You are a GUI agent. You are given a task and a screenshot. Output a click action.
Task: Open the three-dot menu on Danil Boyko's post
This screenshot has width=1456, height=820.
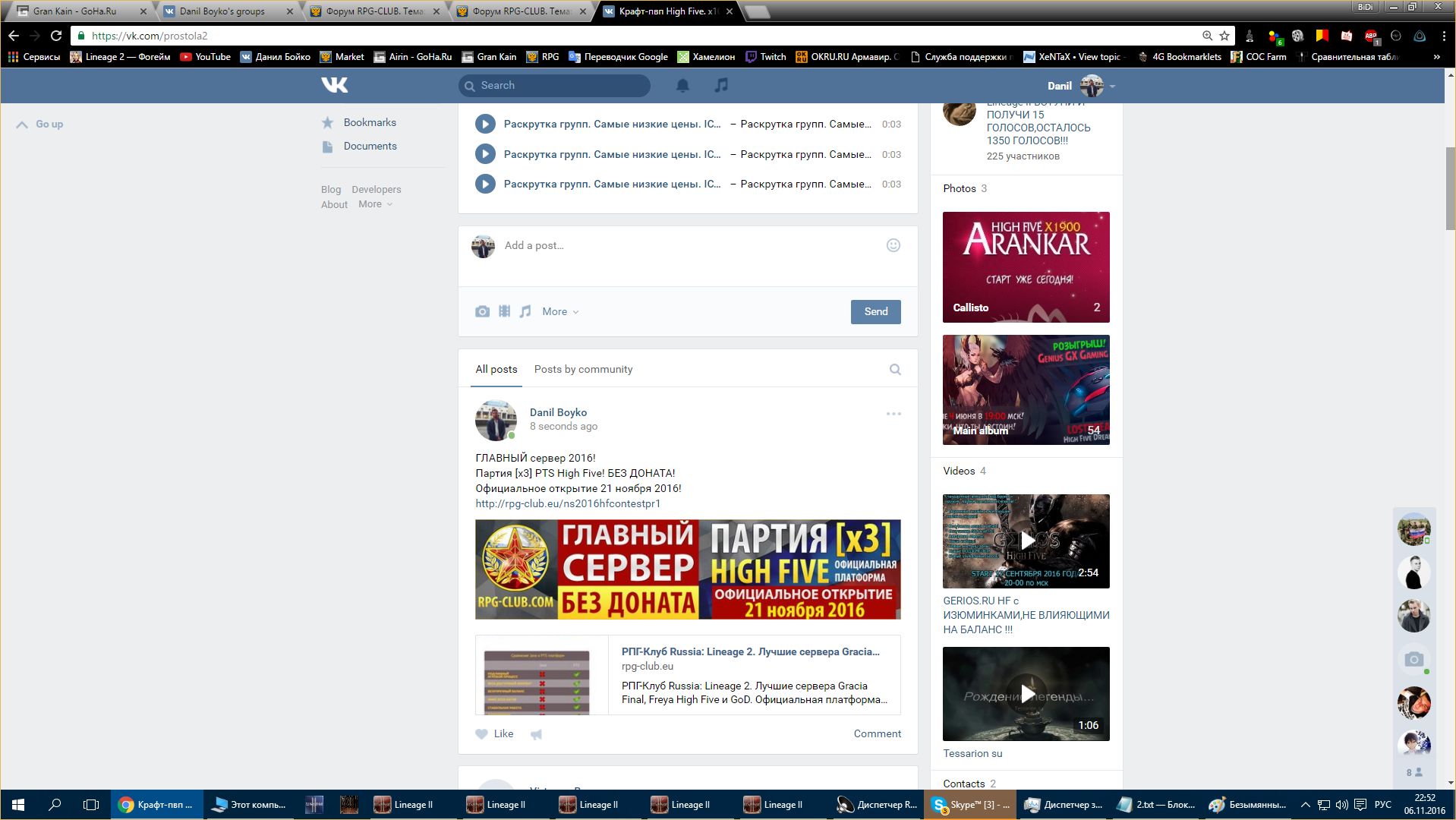coord(893,414)
